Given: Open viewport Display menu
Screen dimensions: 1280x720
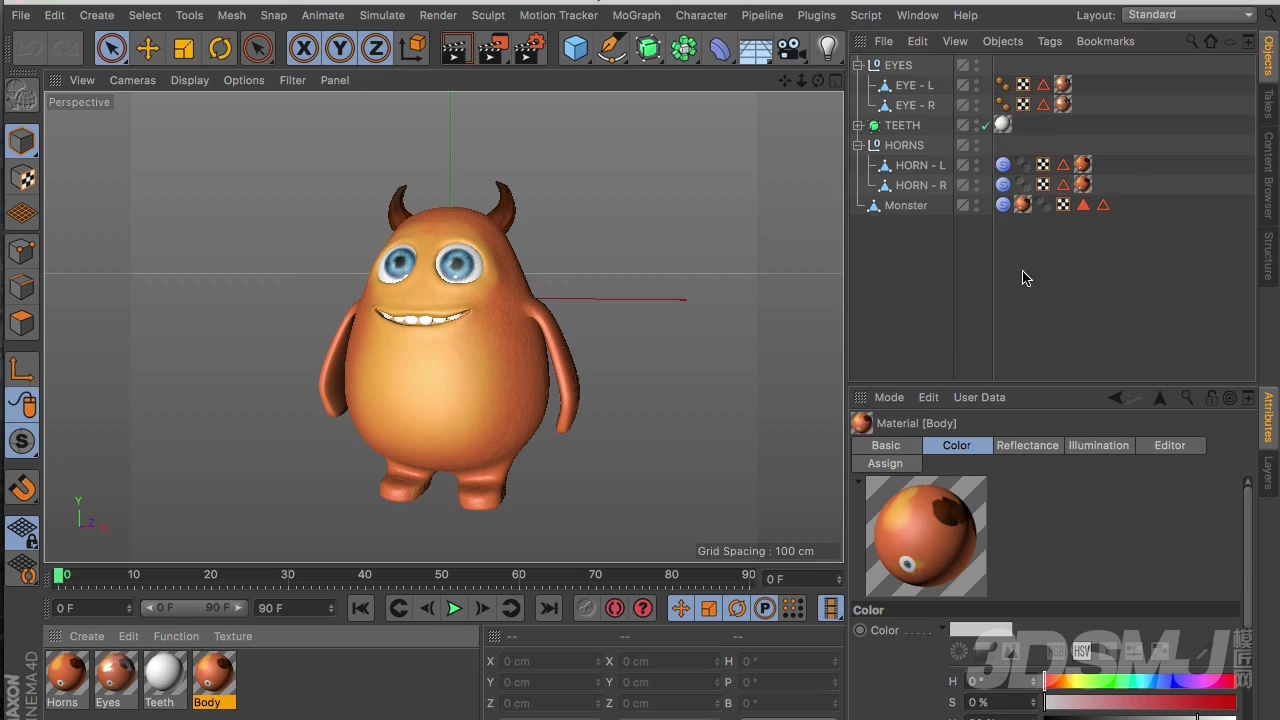Looking at the screenshot, I should pyautogui.click(x=190, y=80).
